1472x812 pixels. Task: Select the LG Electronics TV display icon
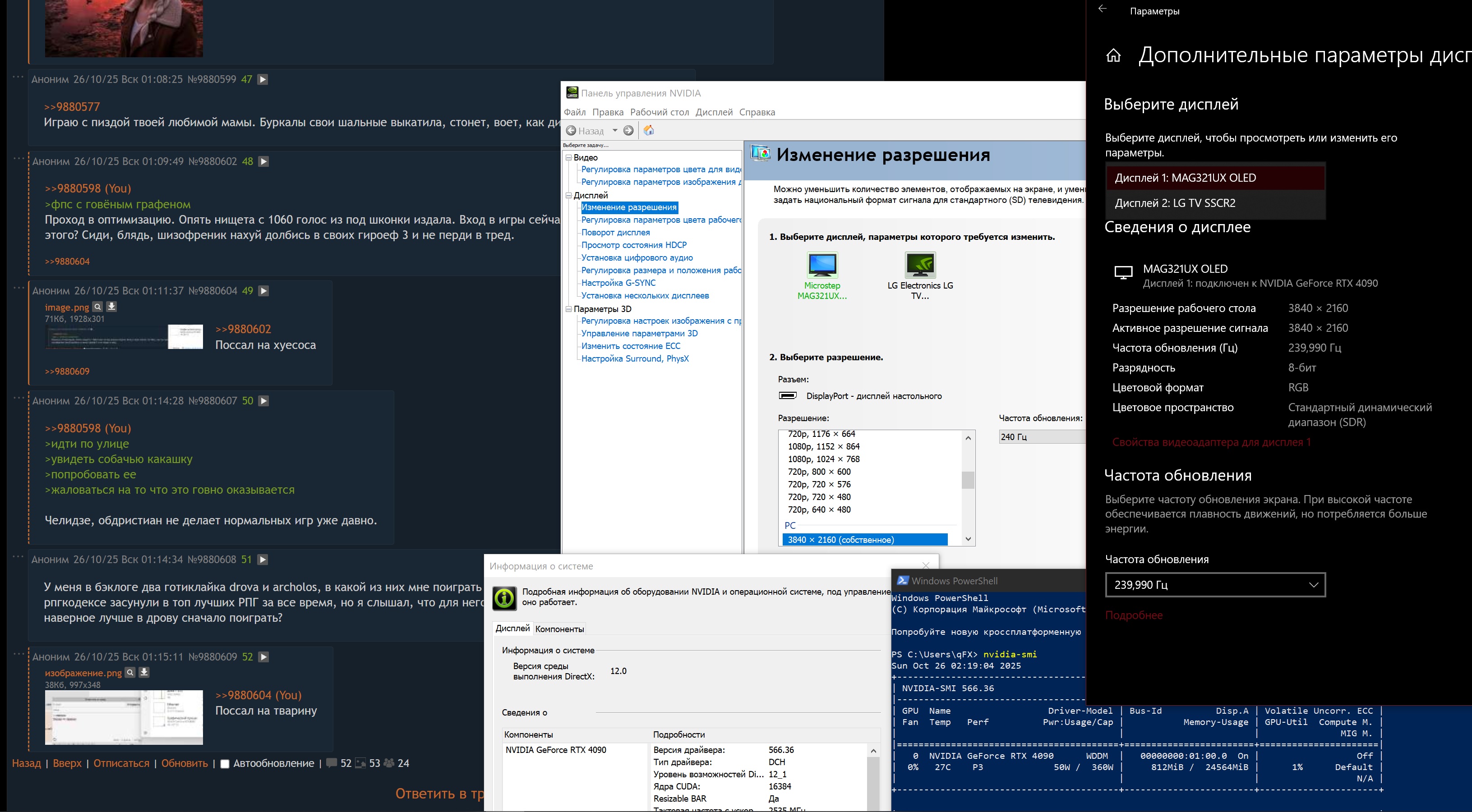pyautogui.click(x=920, y=266)
